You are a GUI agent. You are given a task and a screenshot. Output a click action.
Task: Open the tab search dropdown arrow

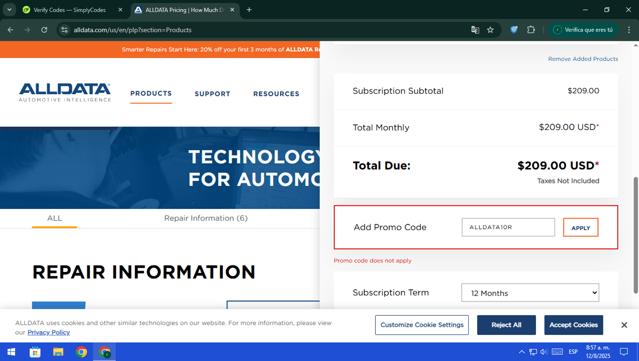[9, 10]
